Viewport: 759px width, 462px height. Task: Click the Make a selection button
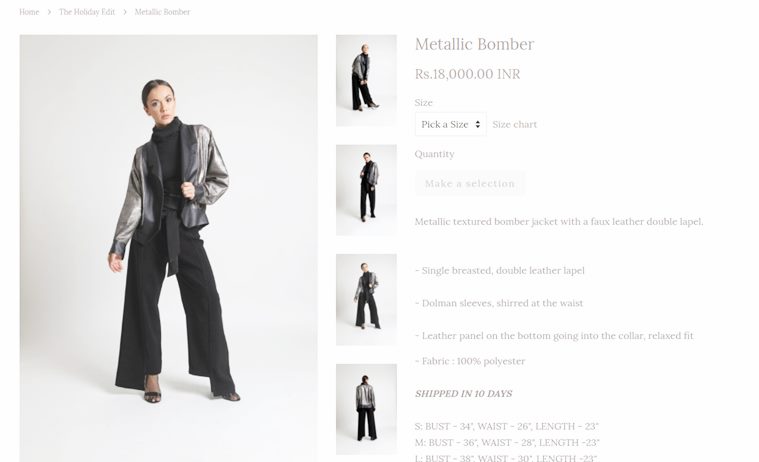(x=470, y=184)
